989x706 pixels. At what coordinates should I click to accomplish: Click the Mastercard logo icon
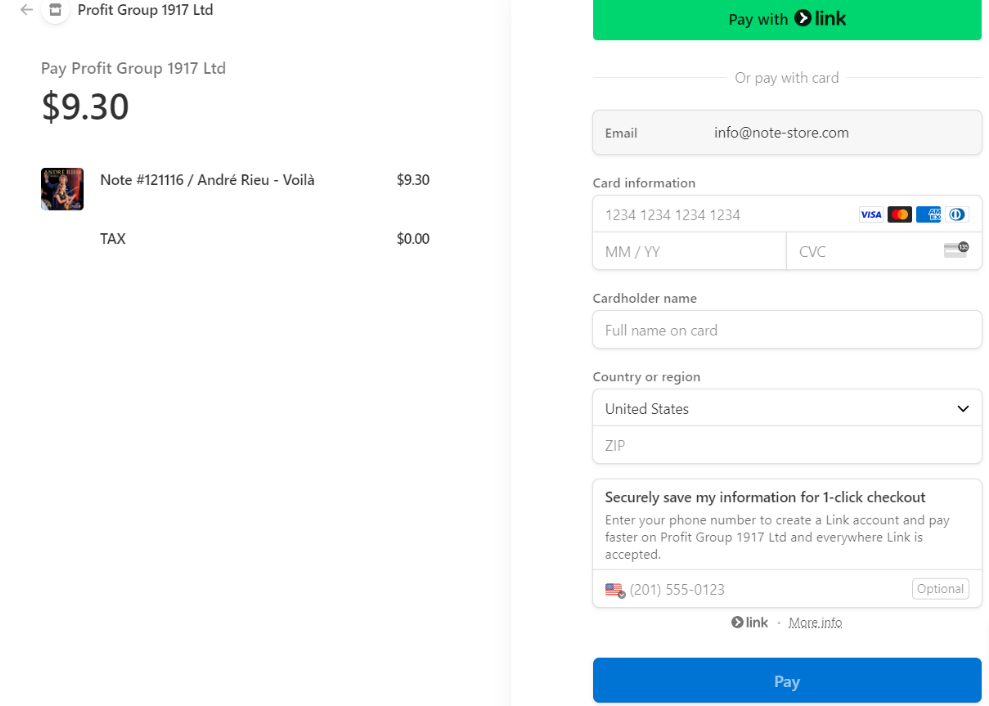coord(899,215)
